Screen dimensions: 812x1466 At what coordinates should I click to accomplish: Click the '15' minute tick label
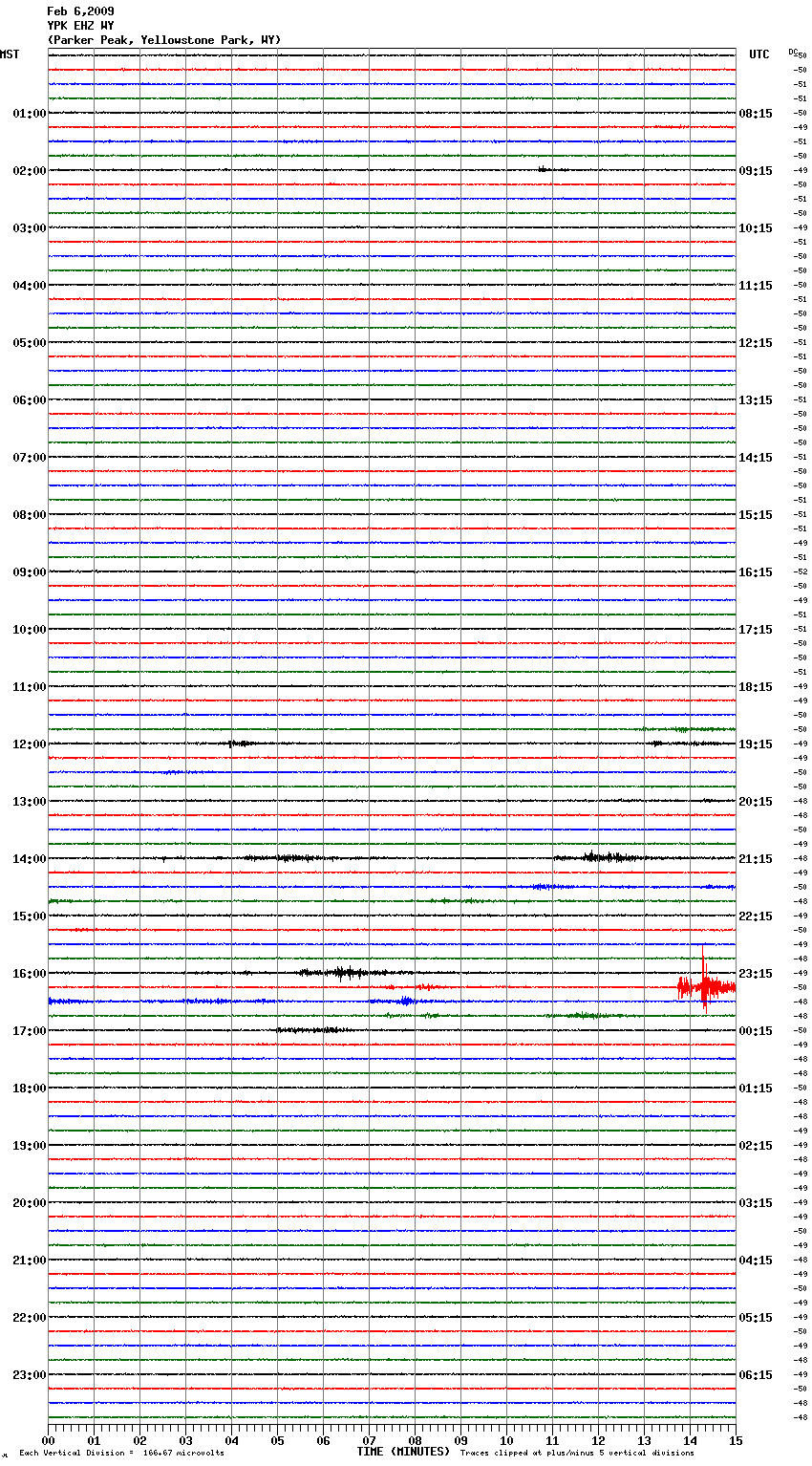pyautogui.click(x=736, y=1441)
